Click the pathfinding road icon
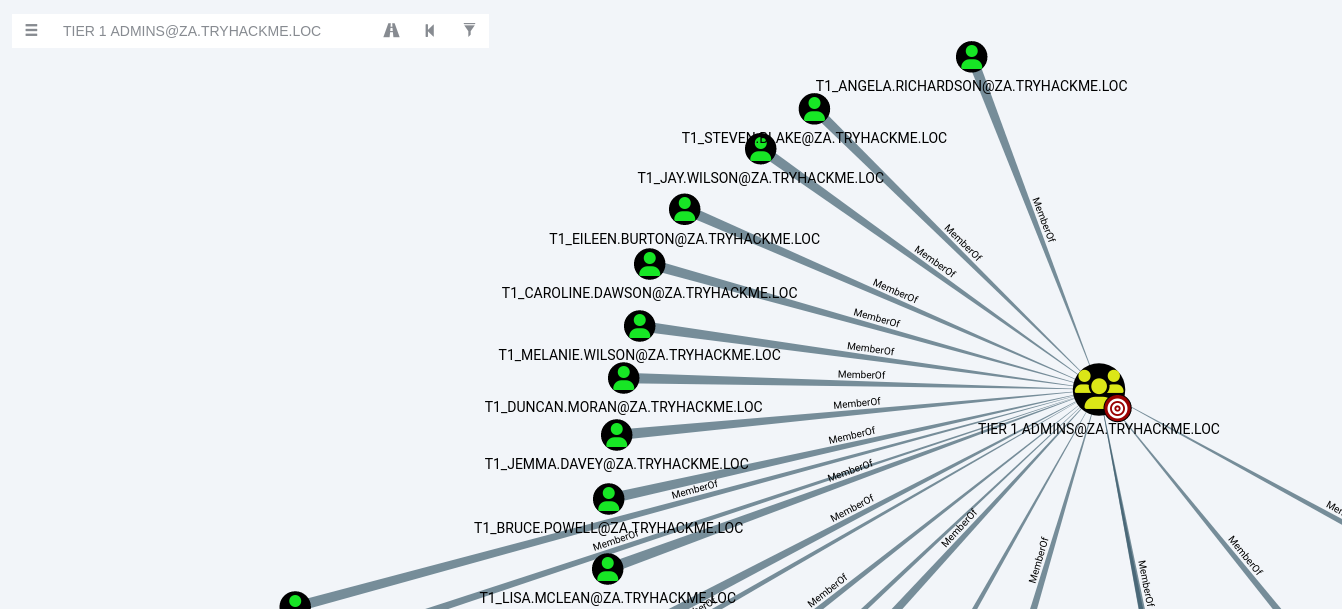The height and width of the screenshot is (609, 1342). tap(391, 31)
